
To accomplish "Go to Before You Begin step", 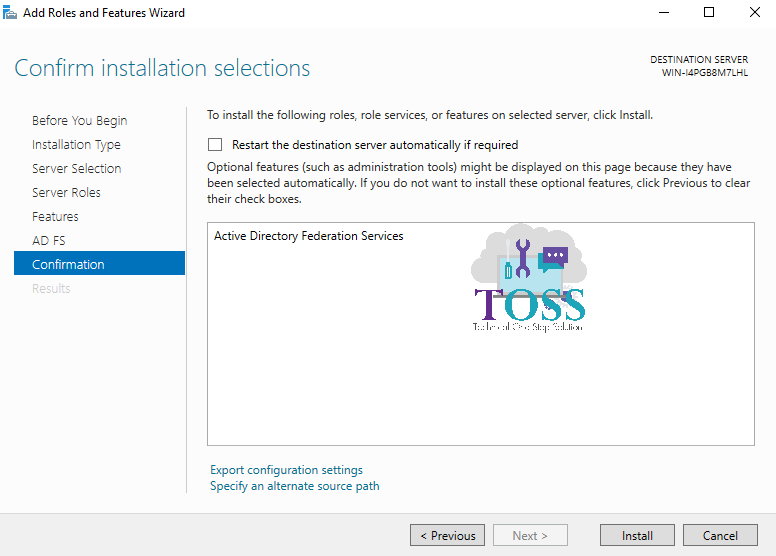I will [x=79, y=120].
